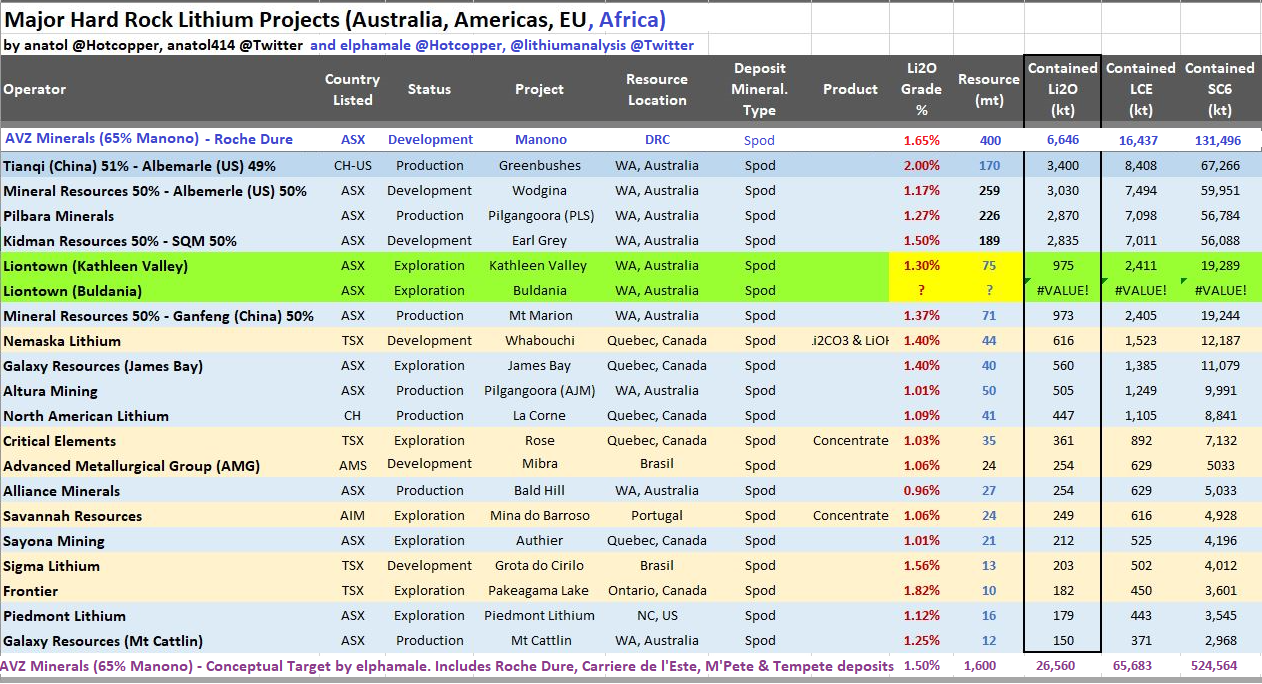This screenshot has width=1262, height=684.
Task: Select the 'Alliance Minerals' operator cell
Action: [61, 490]
